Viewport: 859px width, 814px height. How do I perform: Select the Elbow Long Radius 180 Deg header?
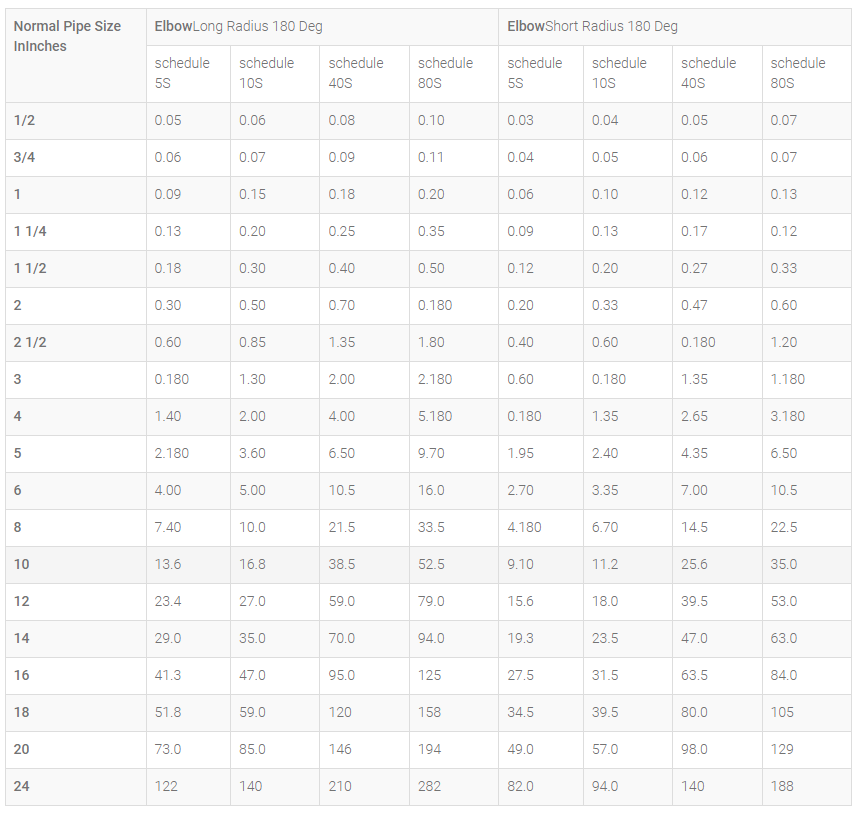pos(238,26)
